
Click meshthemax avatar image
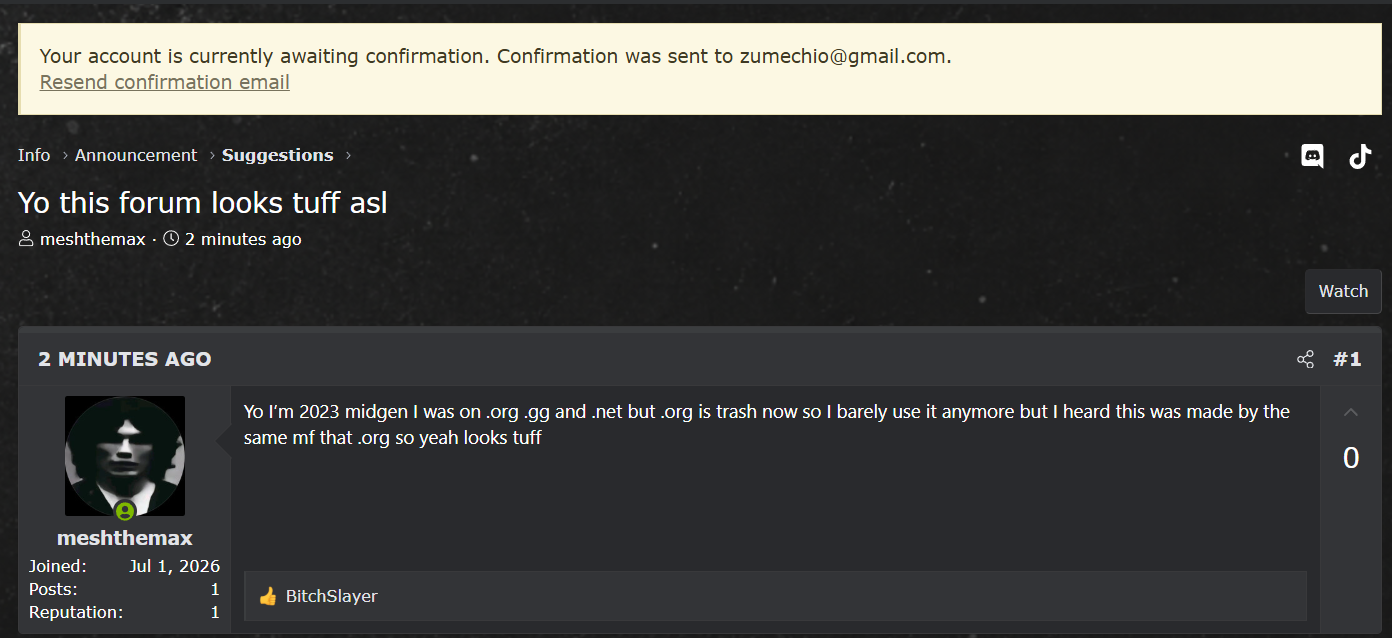pyautogui.click(x=125, y=456)
